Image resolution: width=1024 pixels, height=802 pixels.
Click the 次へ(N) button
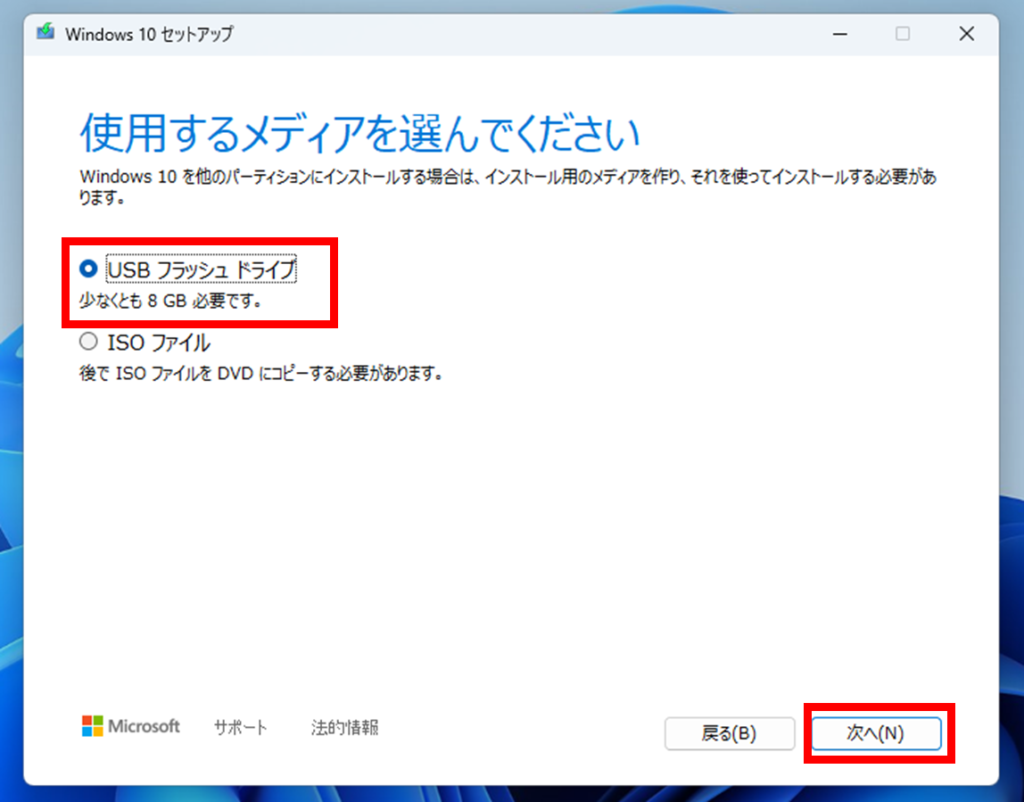pyautogui.click(x=876, y=733)
